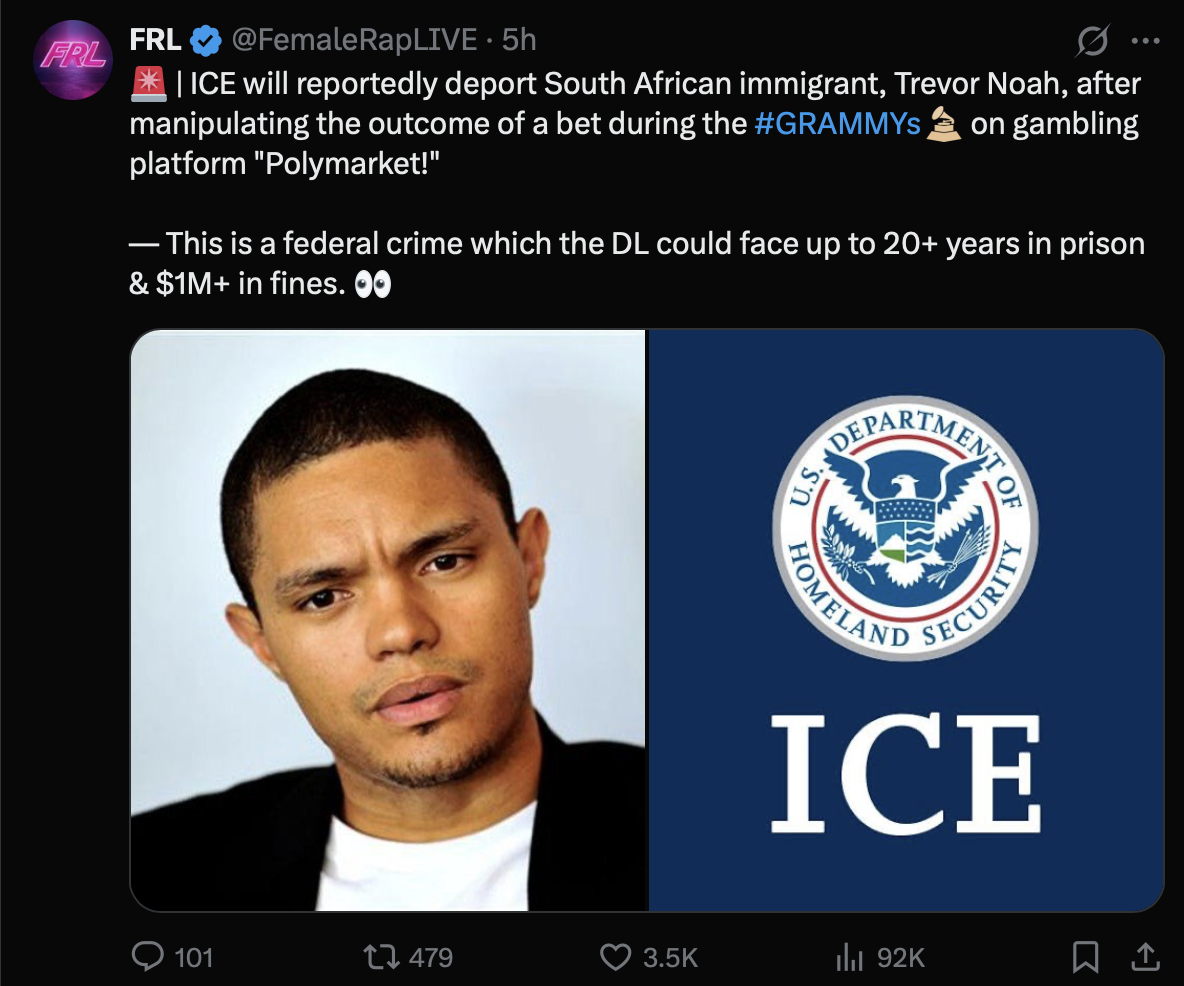Click the gramophone emoji after #GRAMMYs

pos(941,126)
